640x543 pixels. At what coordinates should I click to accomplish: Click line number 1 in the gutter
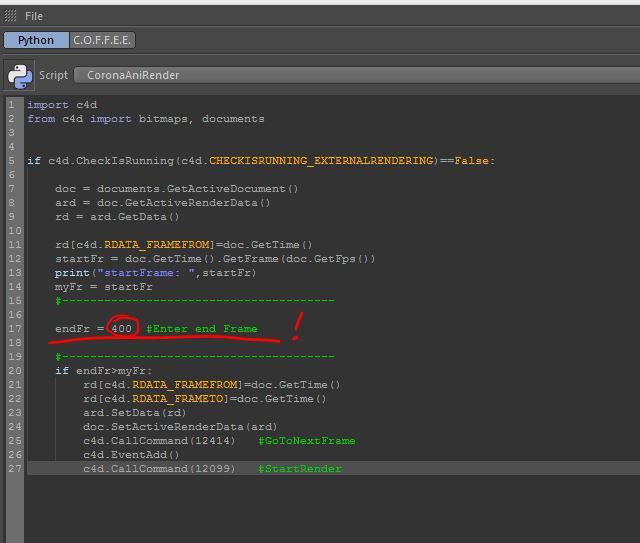click(11, 105)
